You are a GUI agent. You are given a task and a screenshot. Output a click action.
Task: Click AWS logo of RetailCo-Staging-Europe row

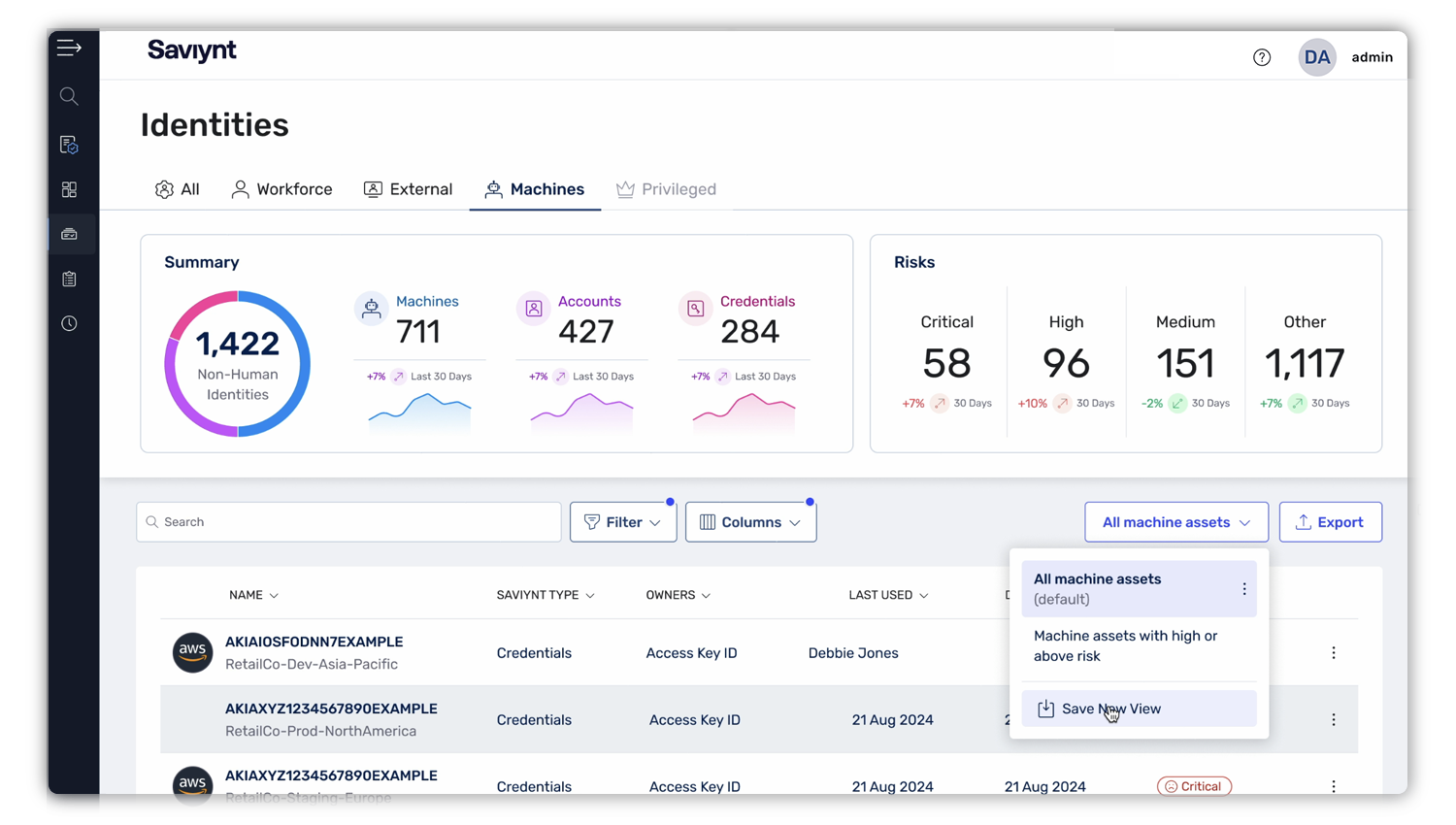pos(192,782)
